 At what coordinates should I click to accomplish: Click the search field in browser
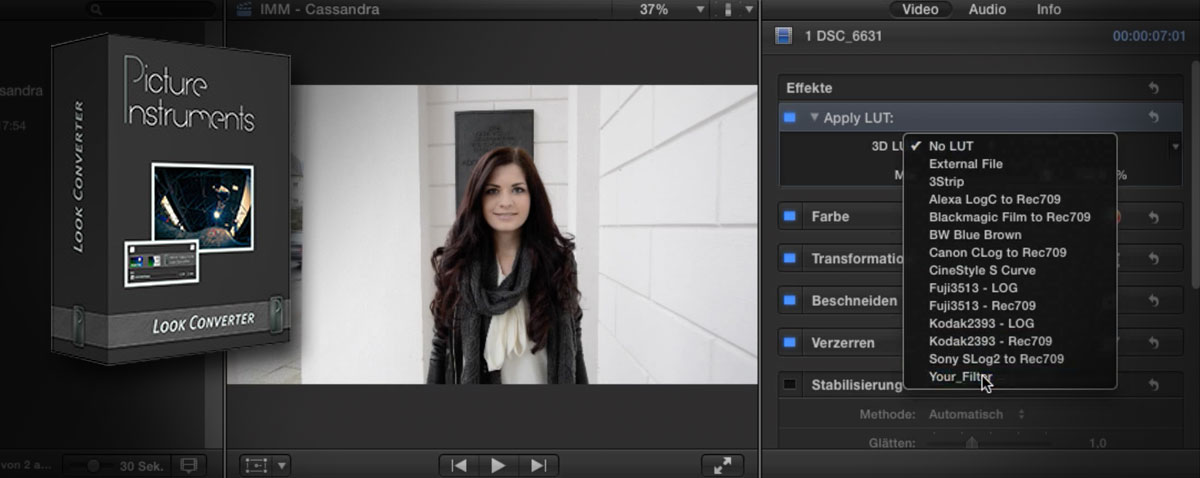(x=150, y=9)
